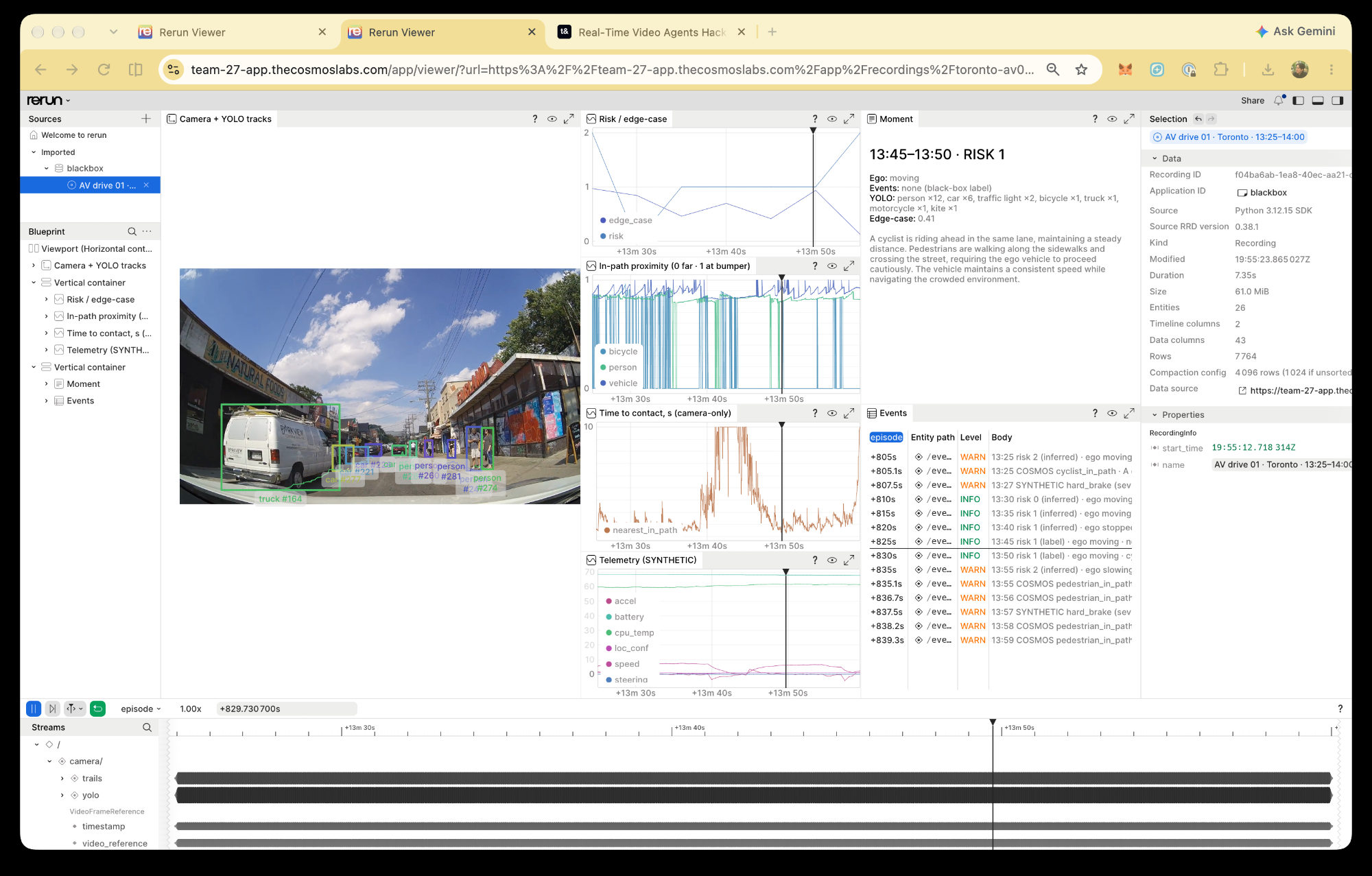Maximize the Camera + YOLO tracks view
The height and width of the screenshot is (876, 1372).
tap(569, 119)
